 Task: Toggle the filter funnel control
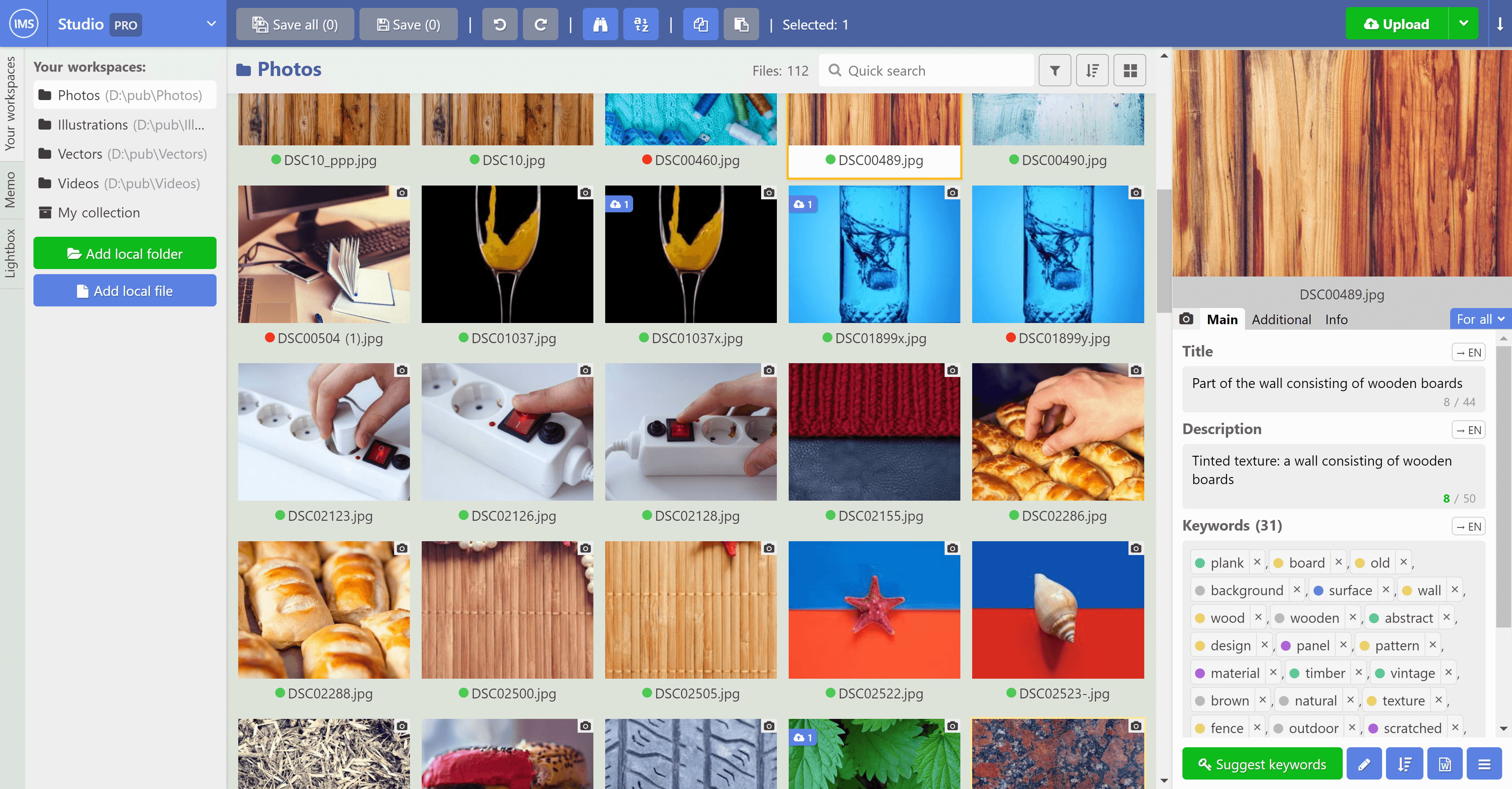pos(1055,70)
